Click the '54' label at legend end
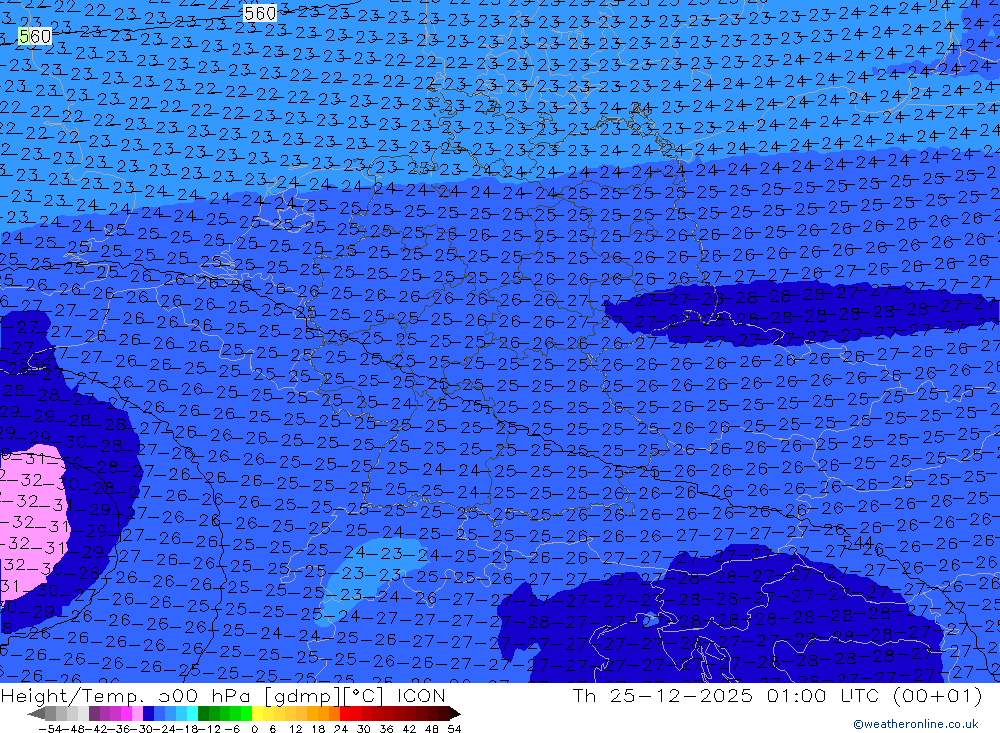The image size is (1000, 733). coord(454,729)
